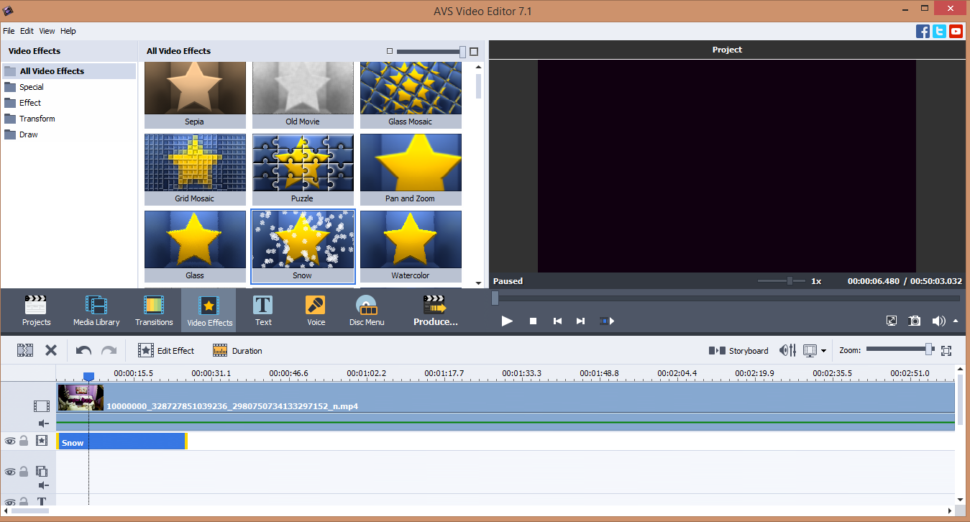Open the AVS Facebook page
Image resolution: width=970 pixels, height=522 pixels.
pos(922,31)
